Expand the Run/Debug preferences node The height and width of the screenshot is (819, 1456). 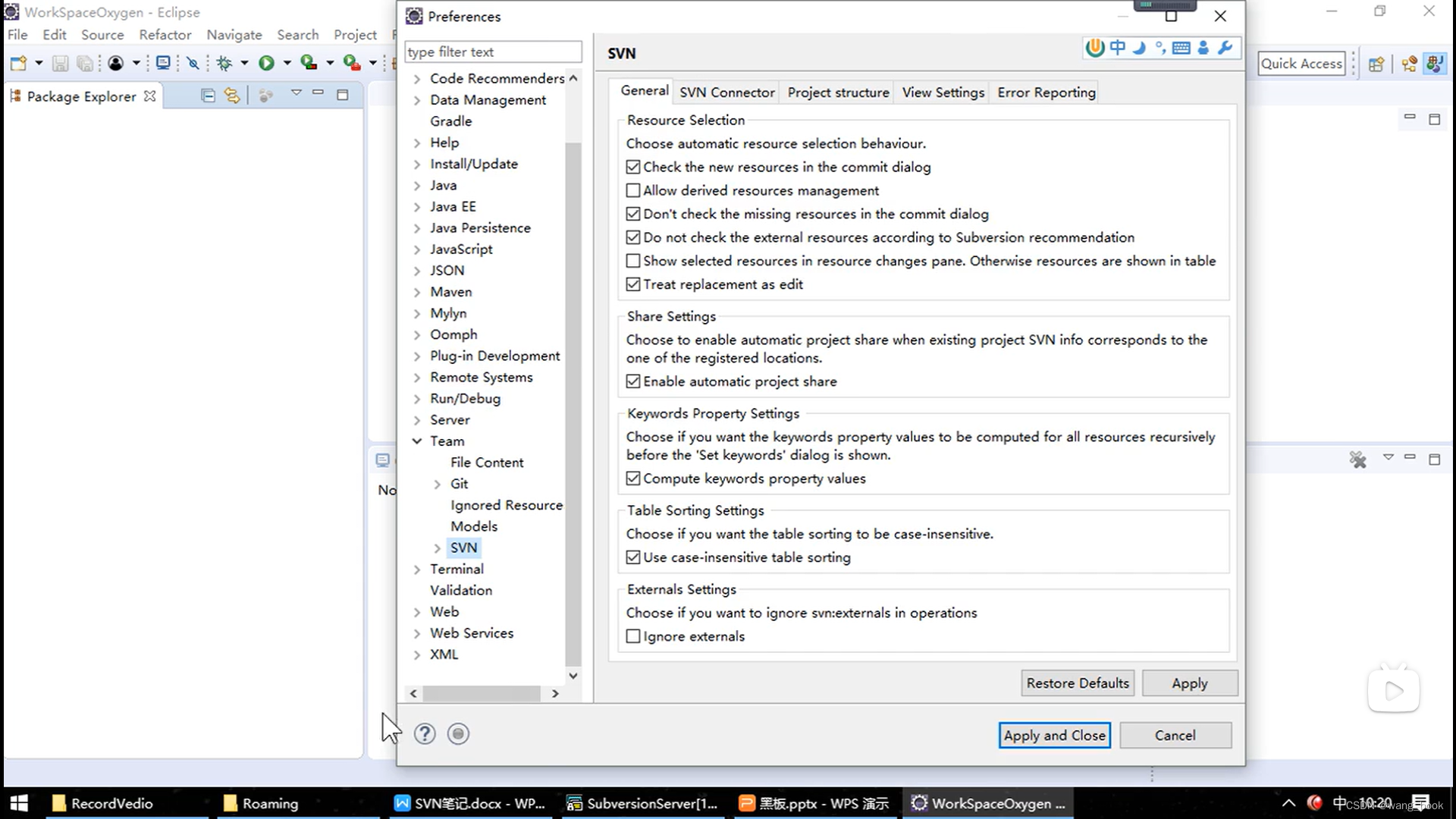pos(417,398)
